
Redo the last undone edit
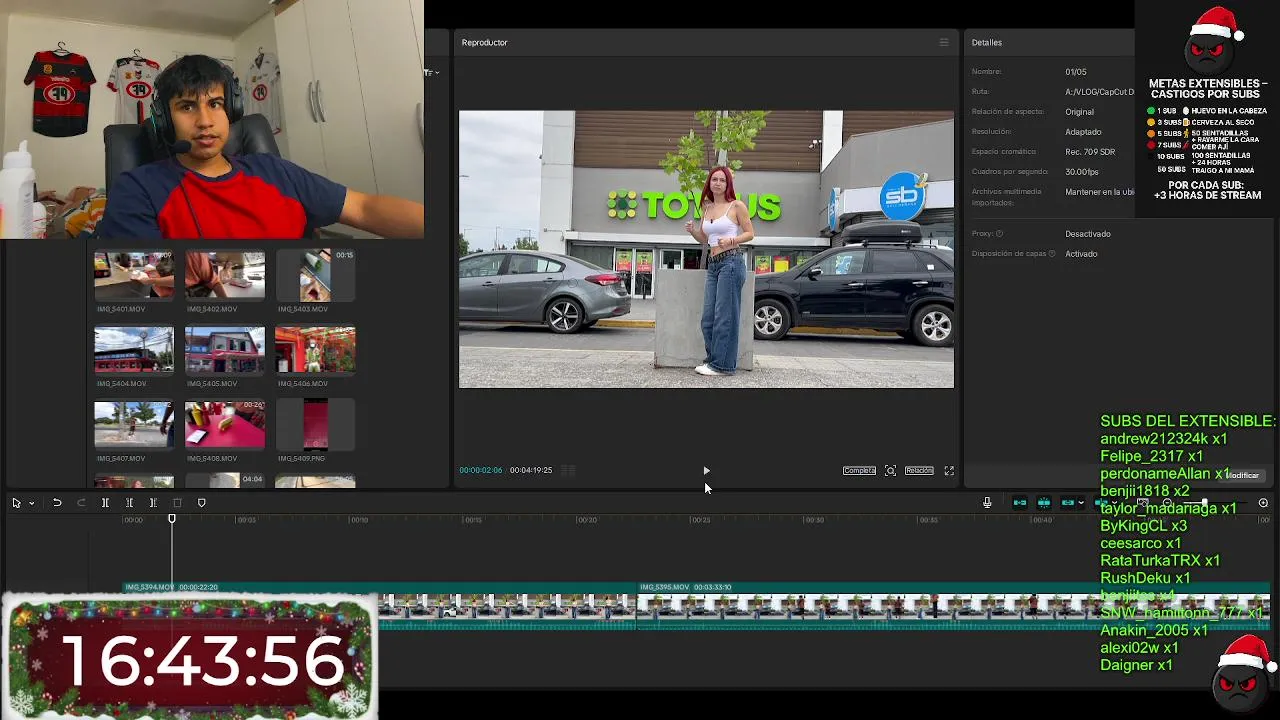pos(81,503)
